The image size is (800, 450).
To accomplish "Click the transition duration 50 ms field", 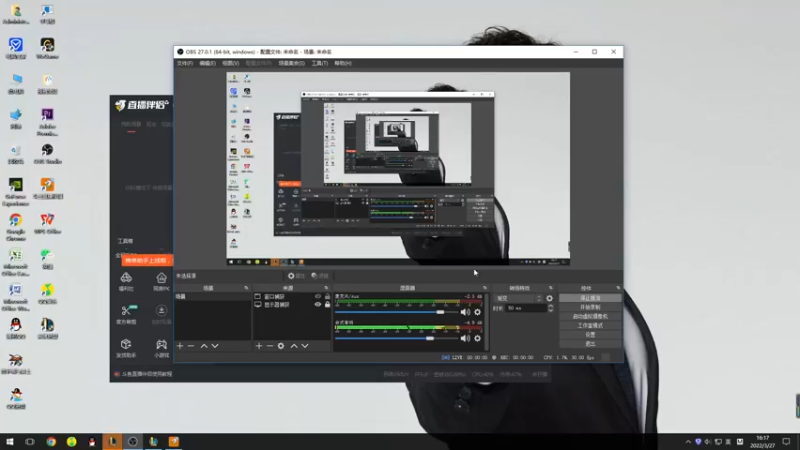I will (526, 308).
